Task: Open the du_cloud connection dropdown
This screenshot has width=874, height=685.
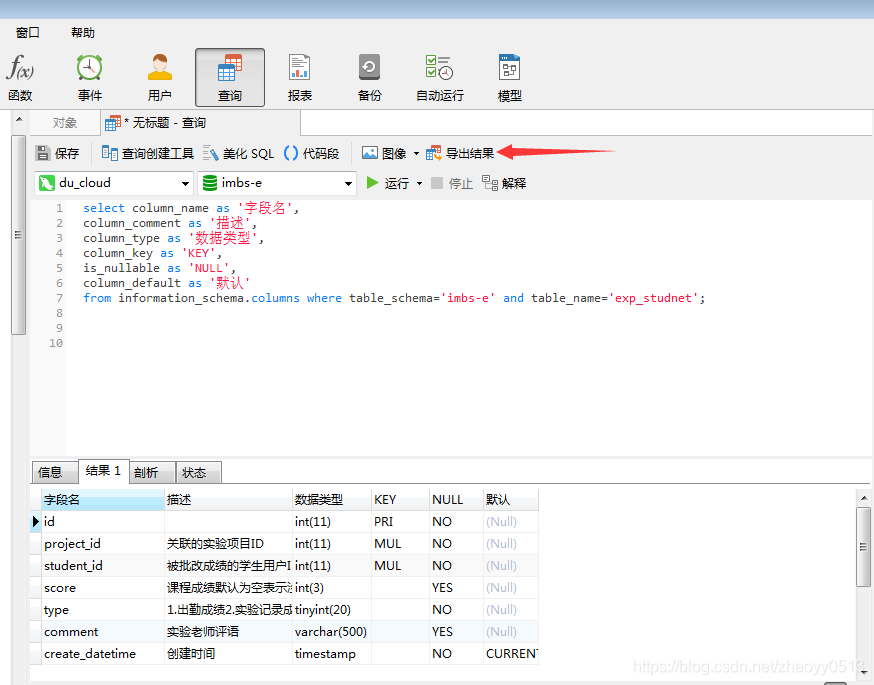Action: coord(113,183)
